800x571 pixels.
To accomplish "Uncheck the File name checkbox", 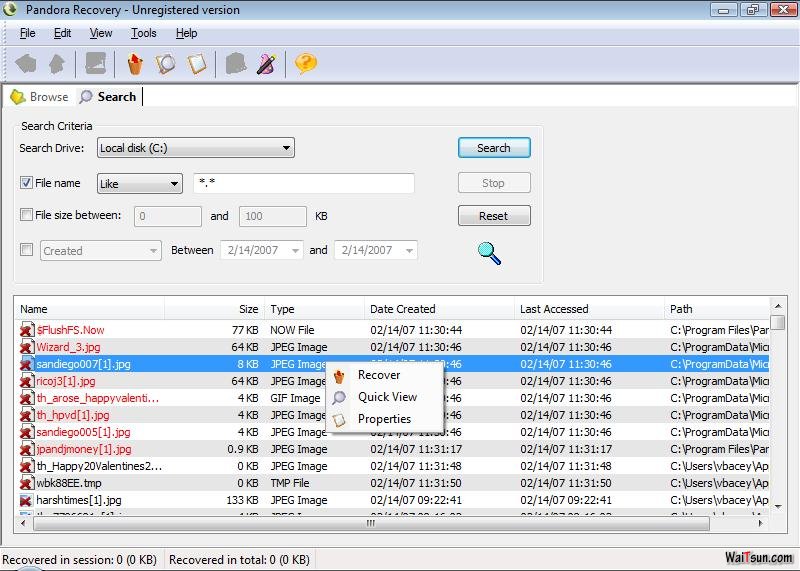I will point(27,183).
